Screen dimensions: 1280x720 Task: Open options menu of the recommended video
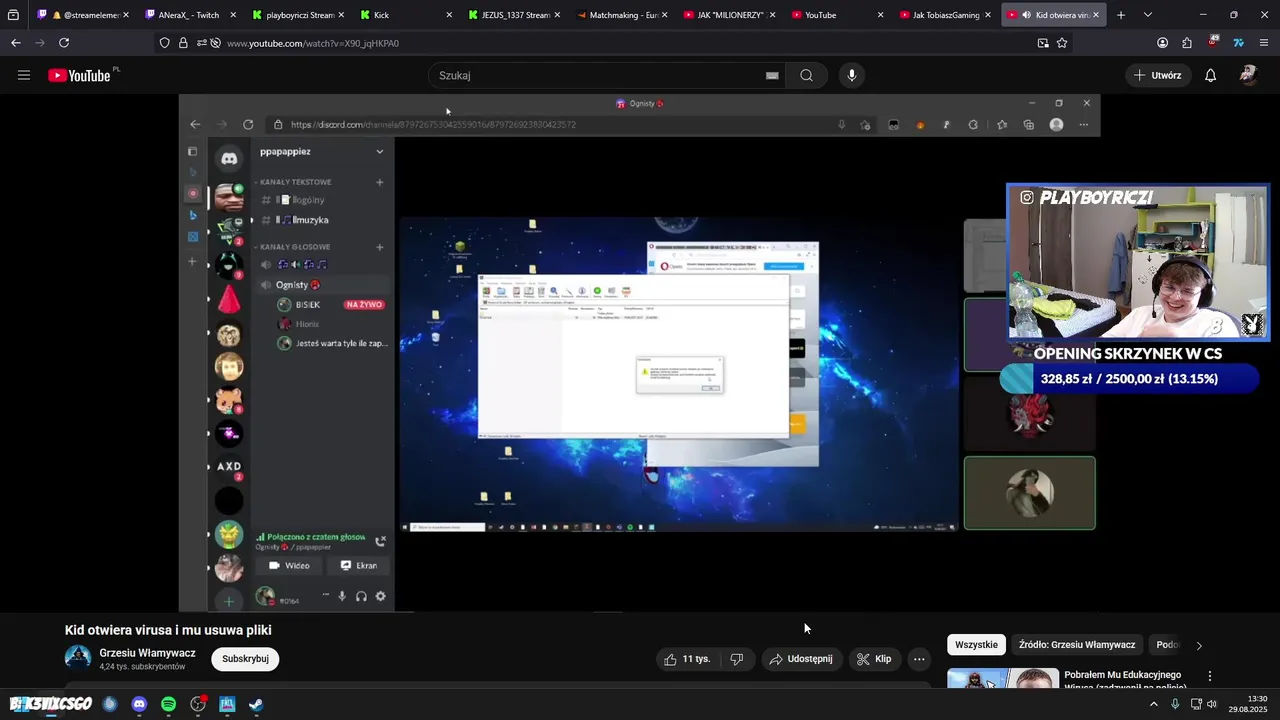[x=1210, y=676]
